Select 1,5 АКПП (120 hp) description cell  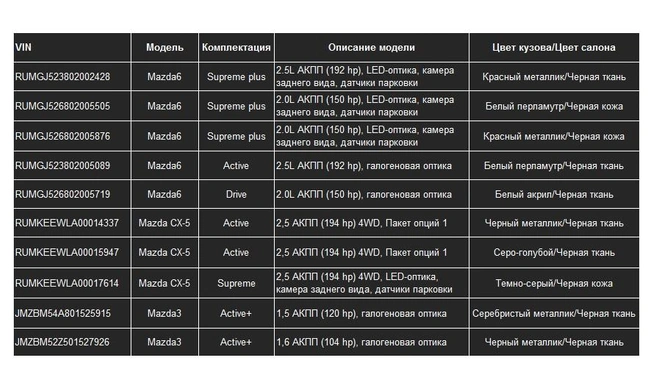[372, 313]
